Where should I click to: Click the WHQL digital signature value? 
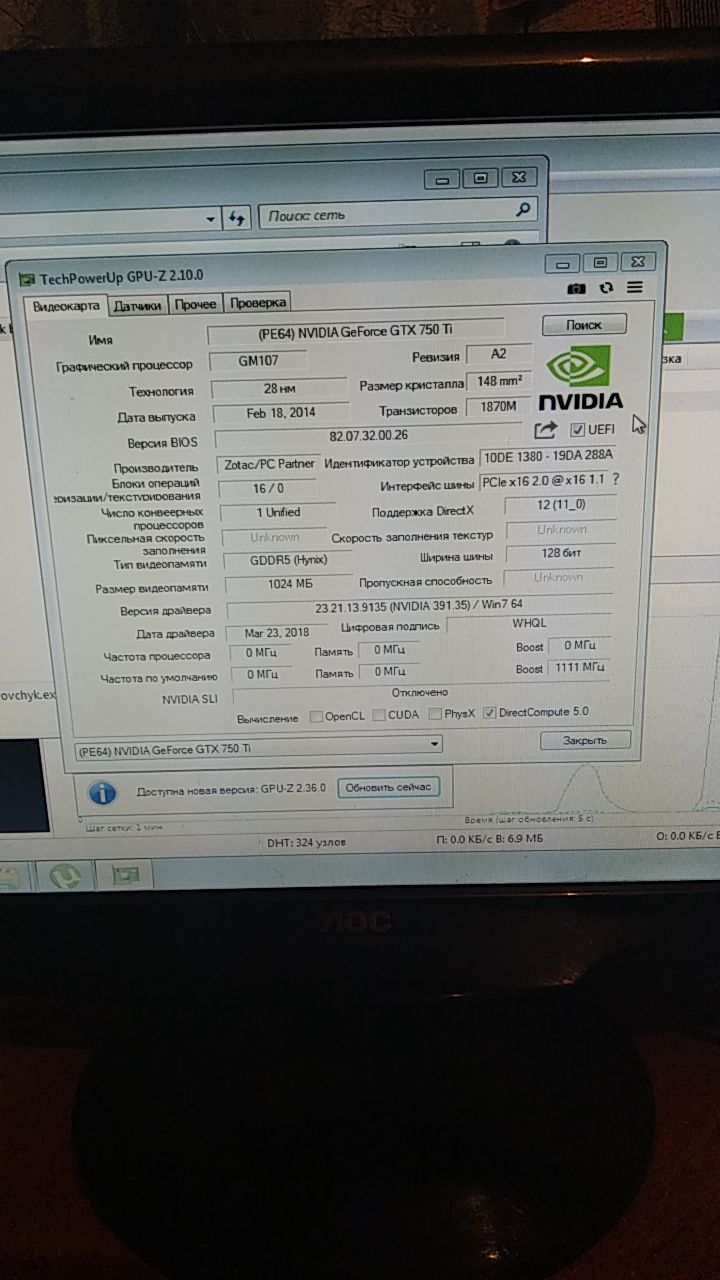[x=528, y=623]
